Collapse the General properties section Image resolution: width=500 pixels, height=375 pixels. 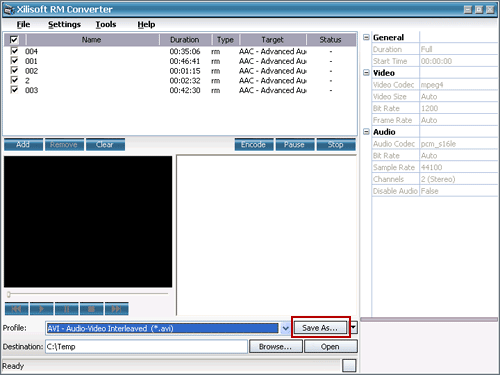click(366, 37)
